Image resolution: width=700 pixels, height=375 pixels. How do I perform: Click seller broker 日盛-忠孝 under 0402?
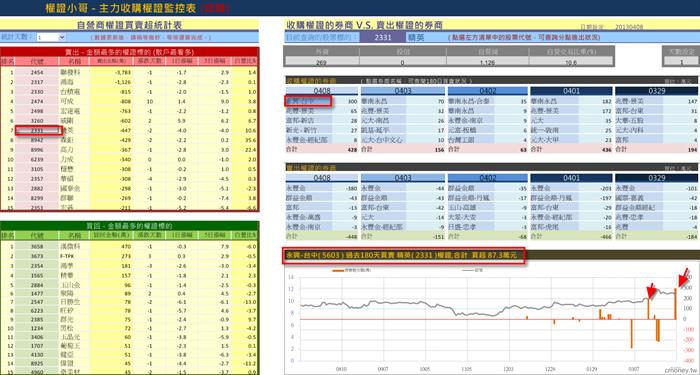click(463, 227)
